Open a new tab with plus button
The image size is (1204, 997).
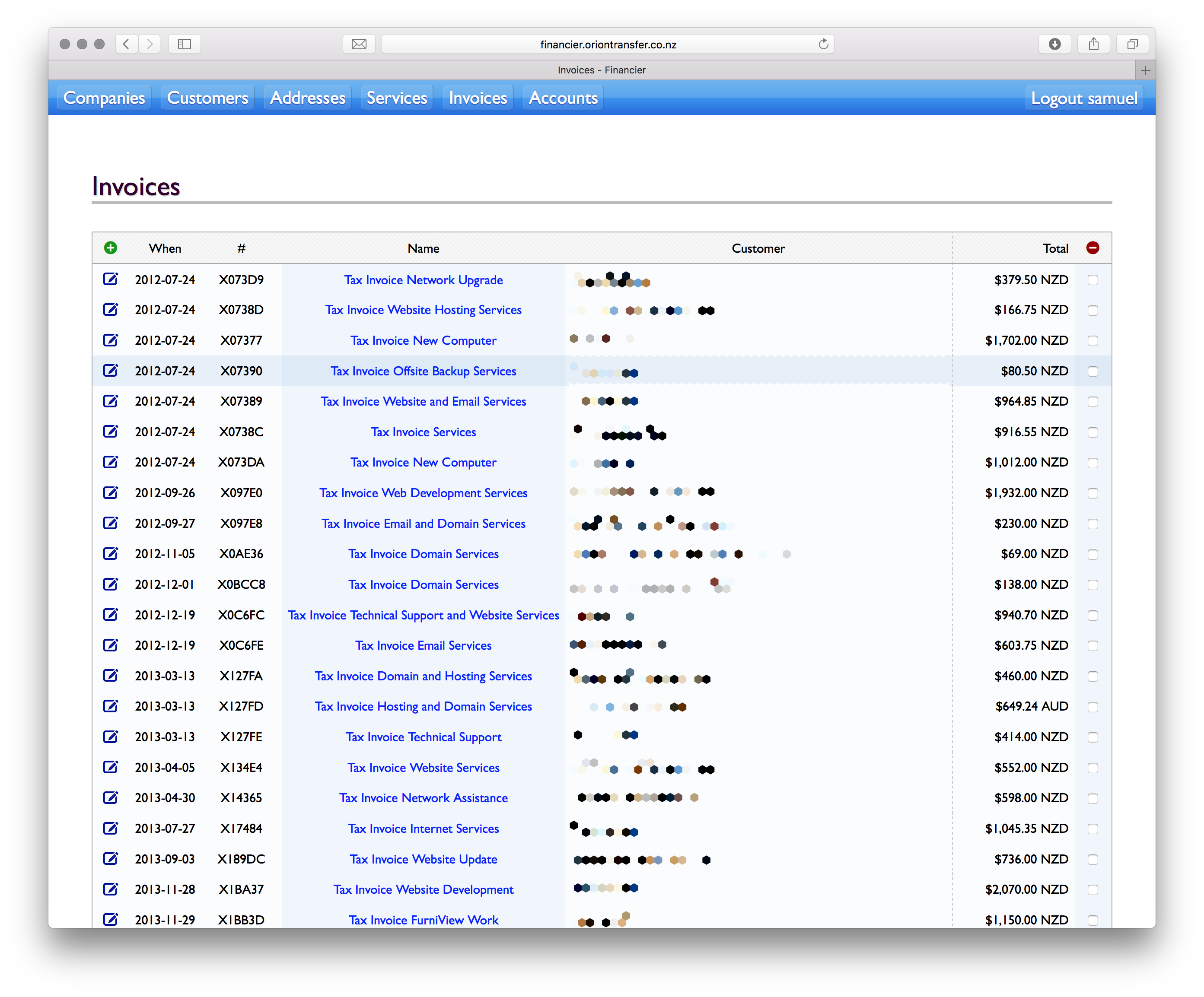pos(1145,70)
